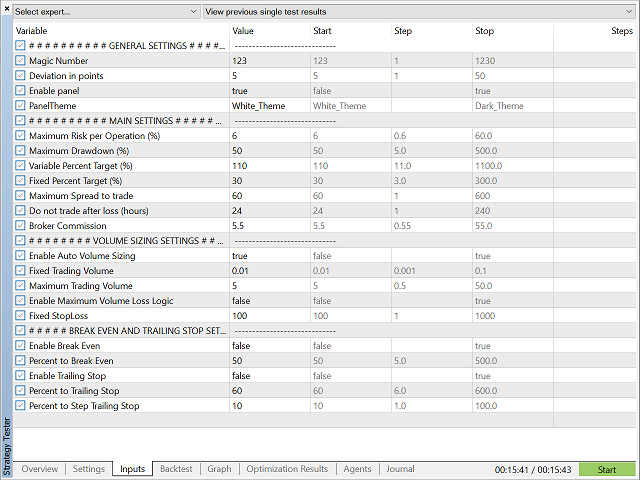Click the Stop column header

tap(513, 31)
